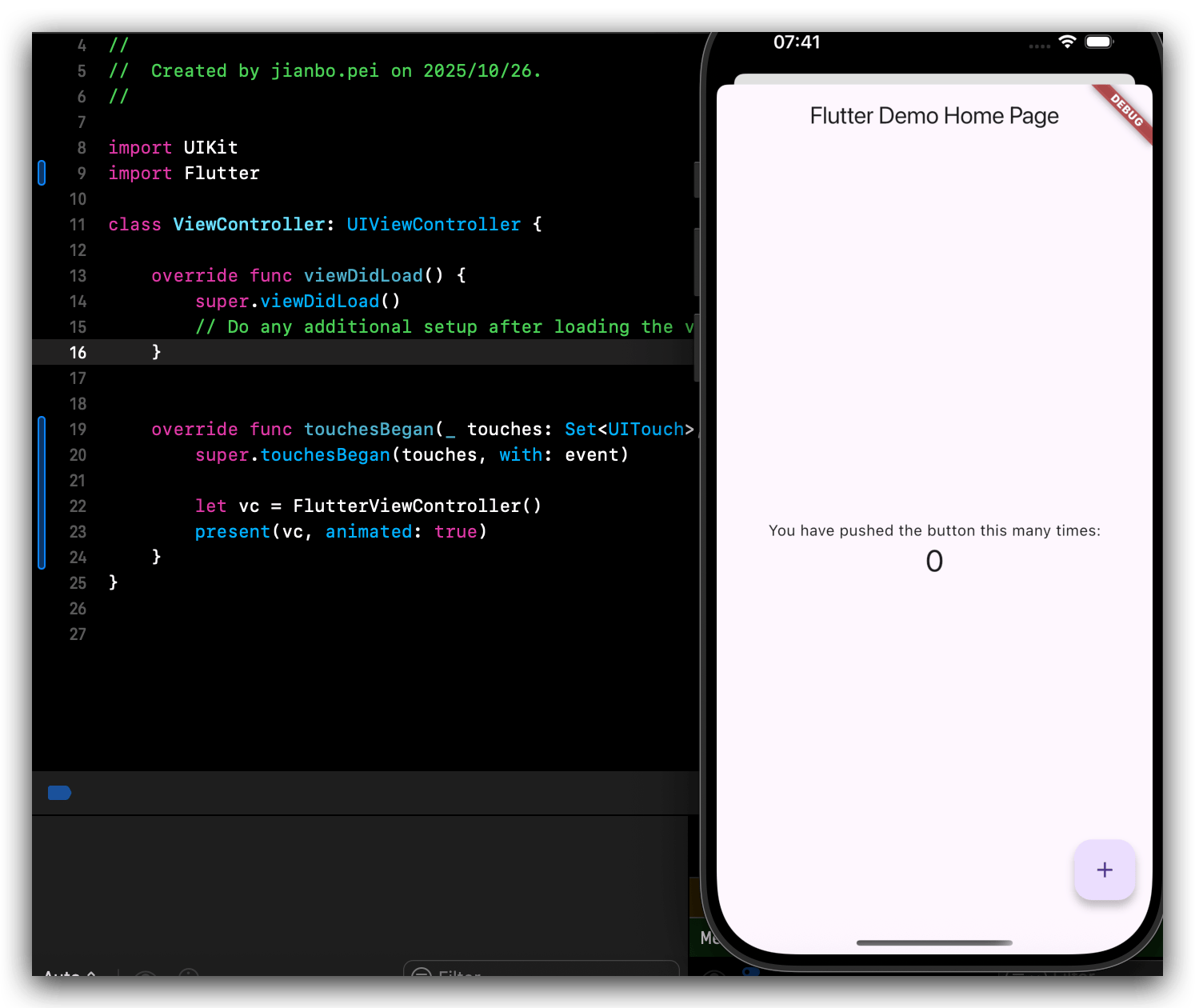1195x1008 pixels.
Task: Click the counter value 0
Action: [x=933, y=562]
